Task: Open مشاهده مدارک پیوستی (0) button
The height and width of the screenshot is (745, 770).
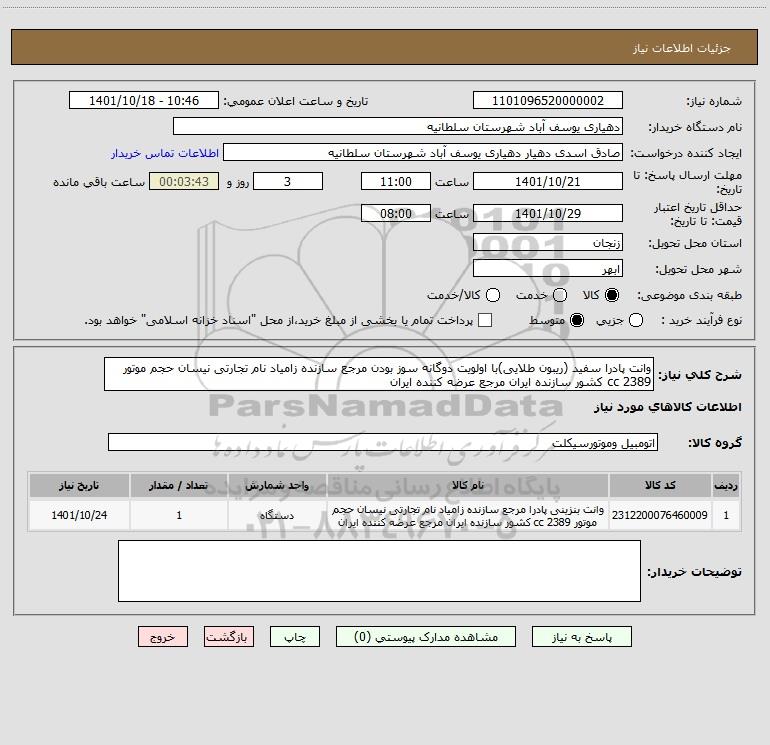Action: point(426,637)
